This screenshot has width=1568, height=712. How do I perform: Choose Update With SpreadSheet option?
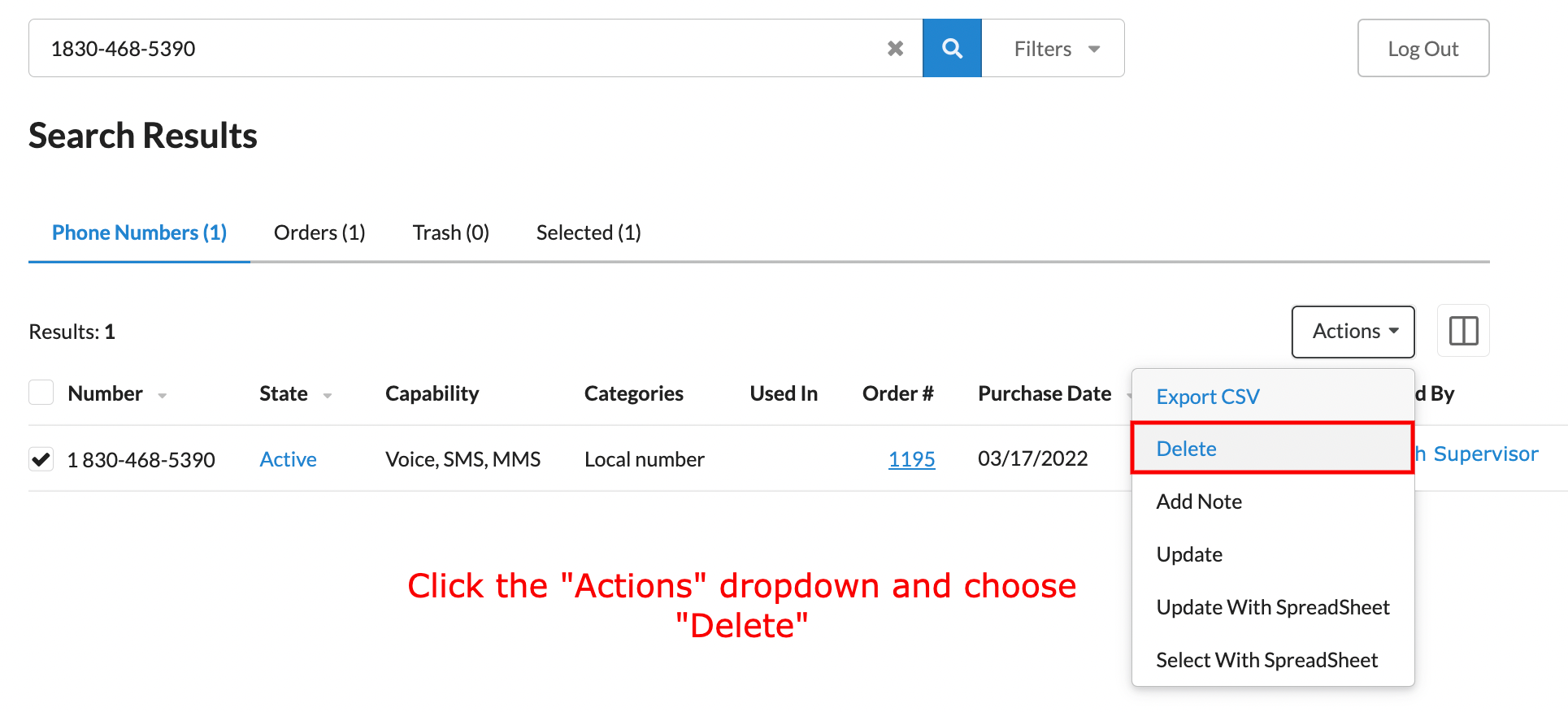[1272, 607]
